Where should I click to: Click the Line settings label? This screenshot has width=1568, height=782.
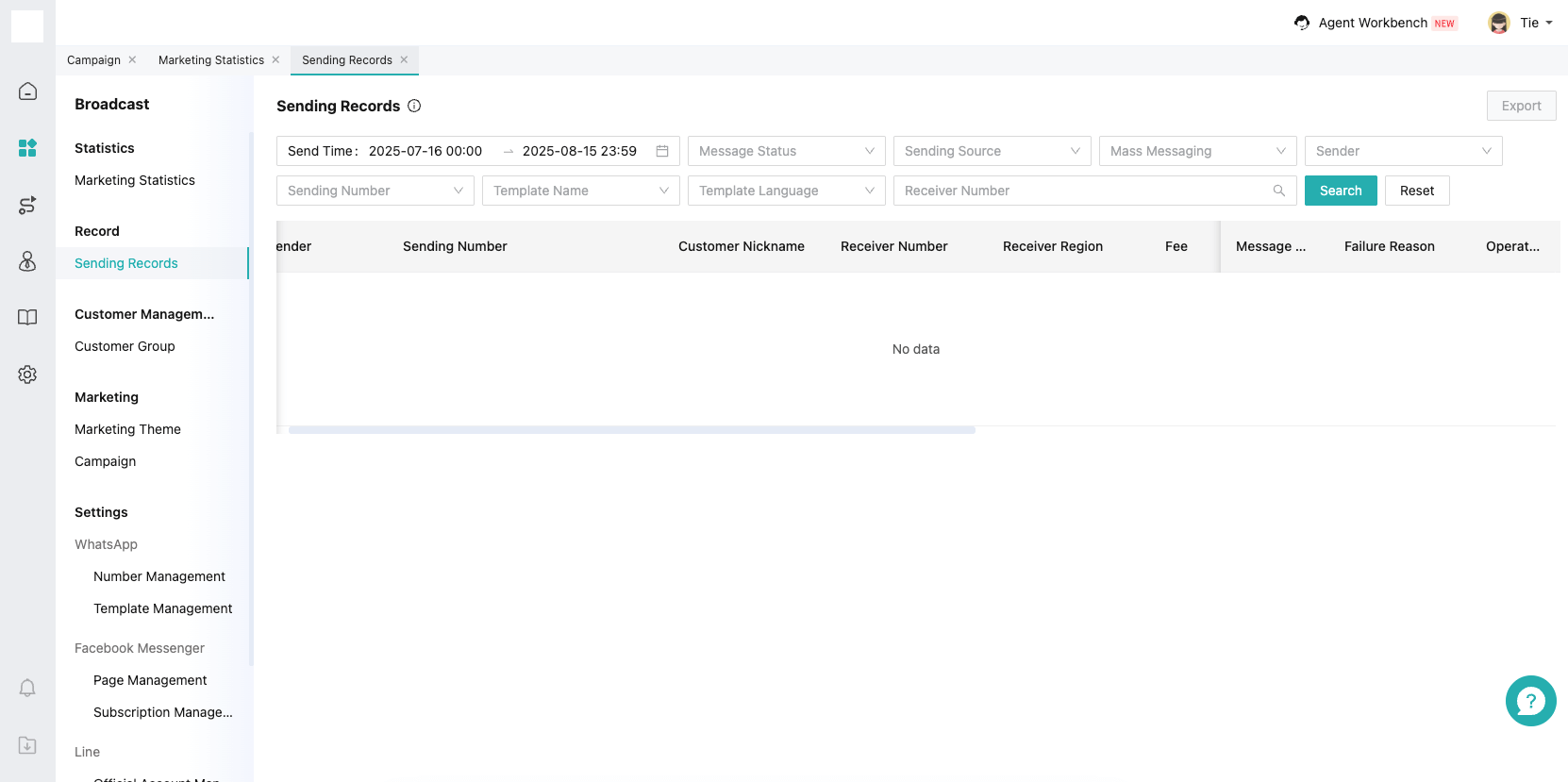tap(87, 752)
